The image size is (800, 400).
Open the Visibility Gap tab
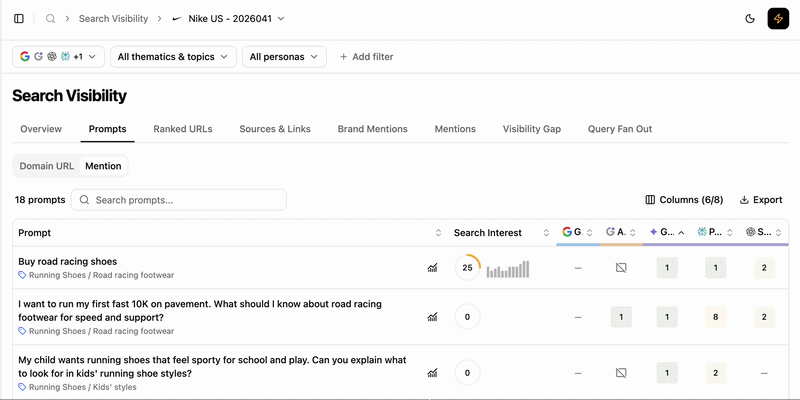point(532,129)
